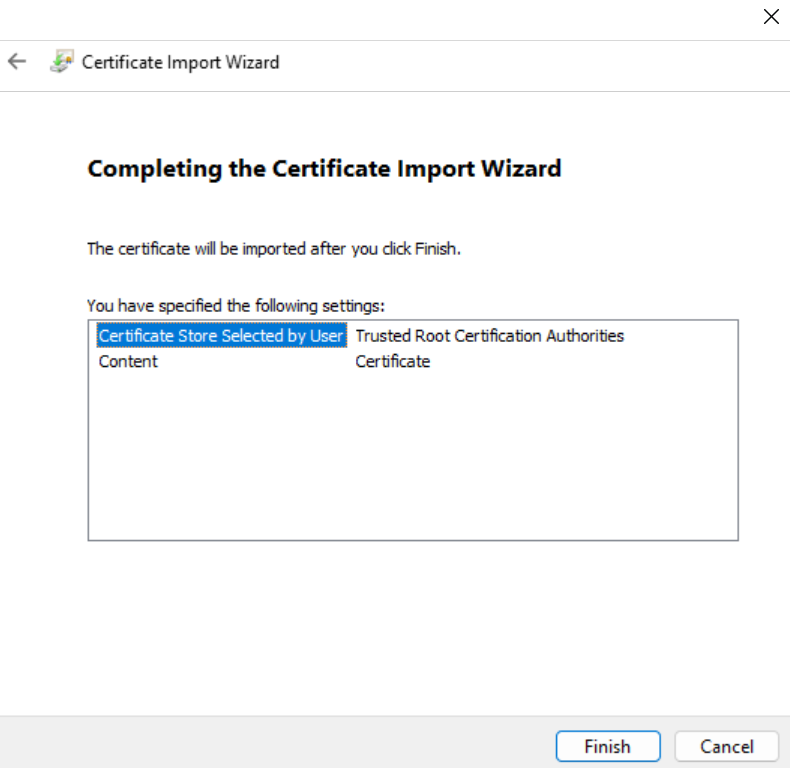
Task: Click the "Trusted Root Certification Authorities" value
Action: pos(489,336)
